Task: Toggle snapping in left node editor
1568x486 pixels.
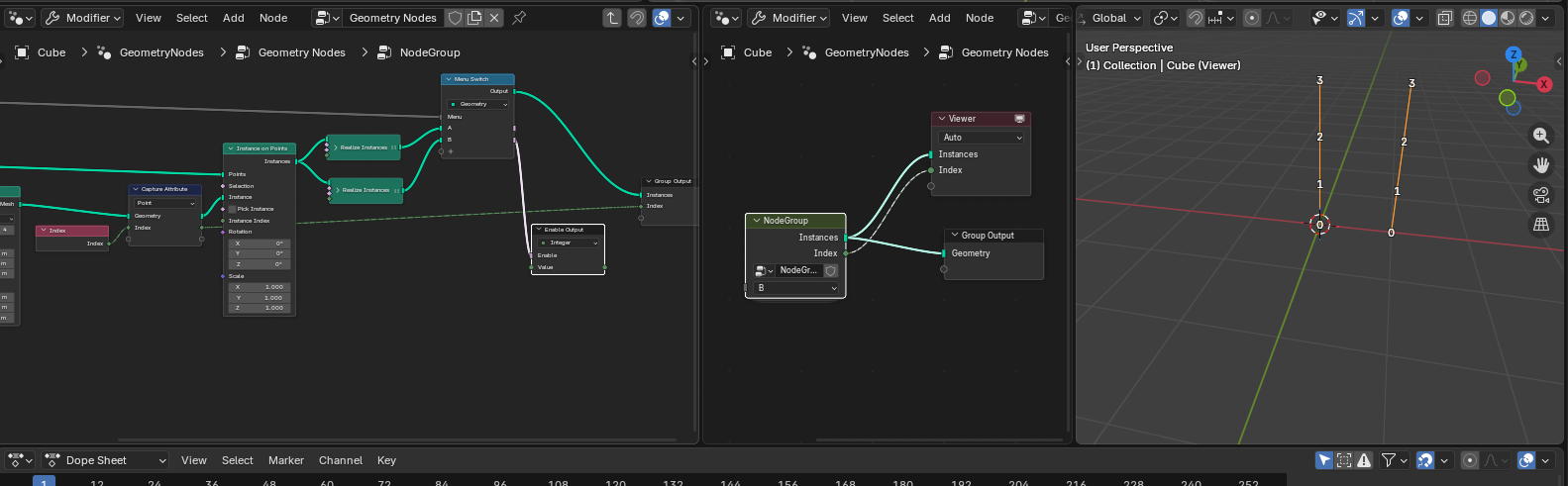Action: pyautogui.click(x=637, y=18)
